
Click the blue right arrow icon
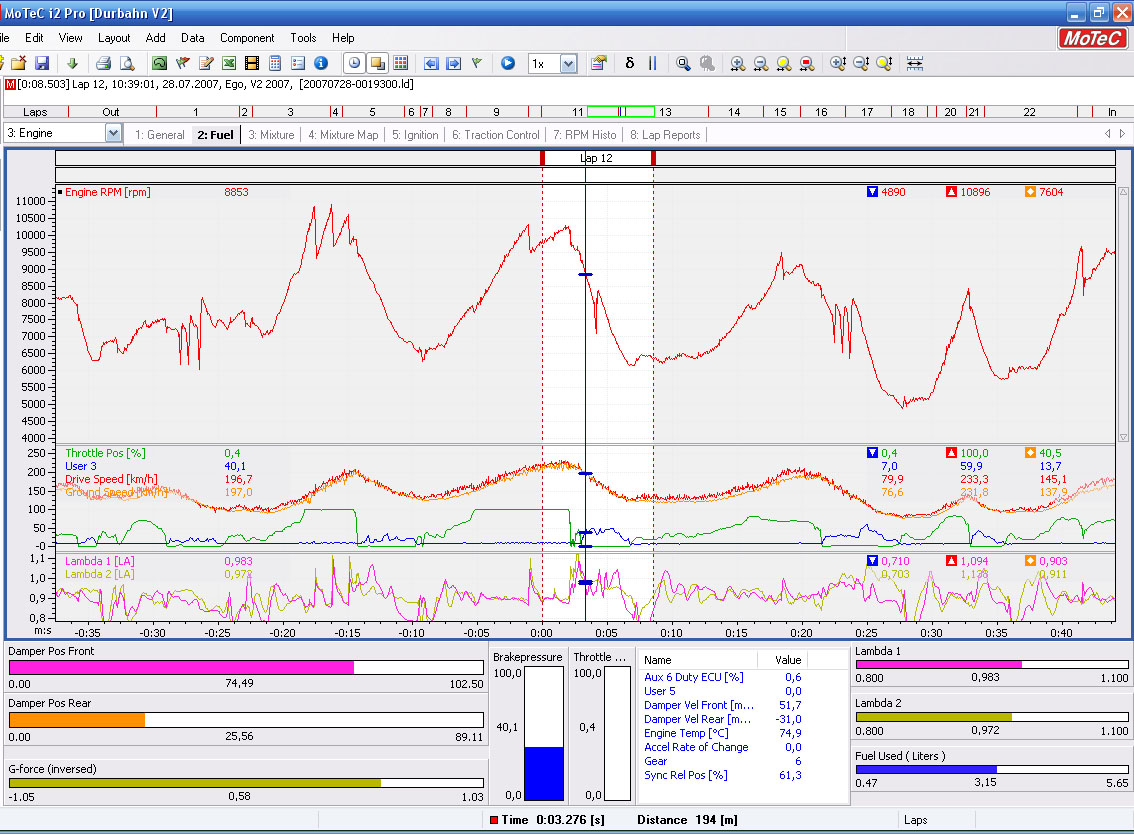coord(453,64)
